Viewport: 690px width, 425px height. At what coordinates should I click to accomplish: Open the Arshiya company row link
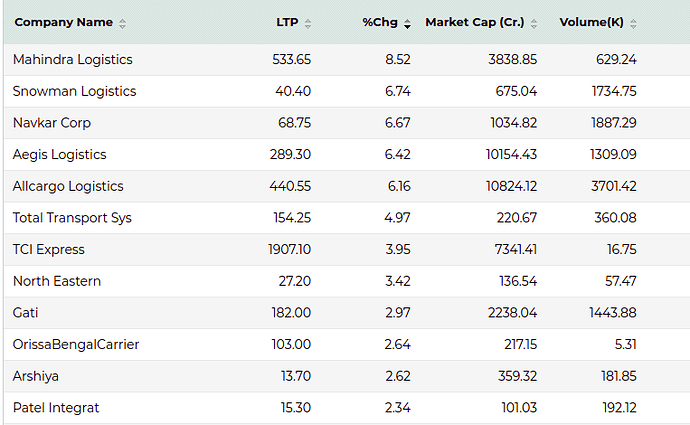36,376
